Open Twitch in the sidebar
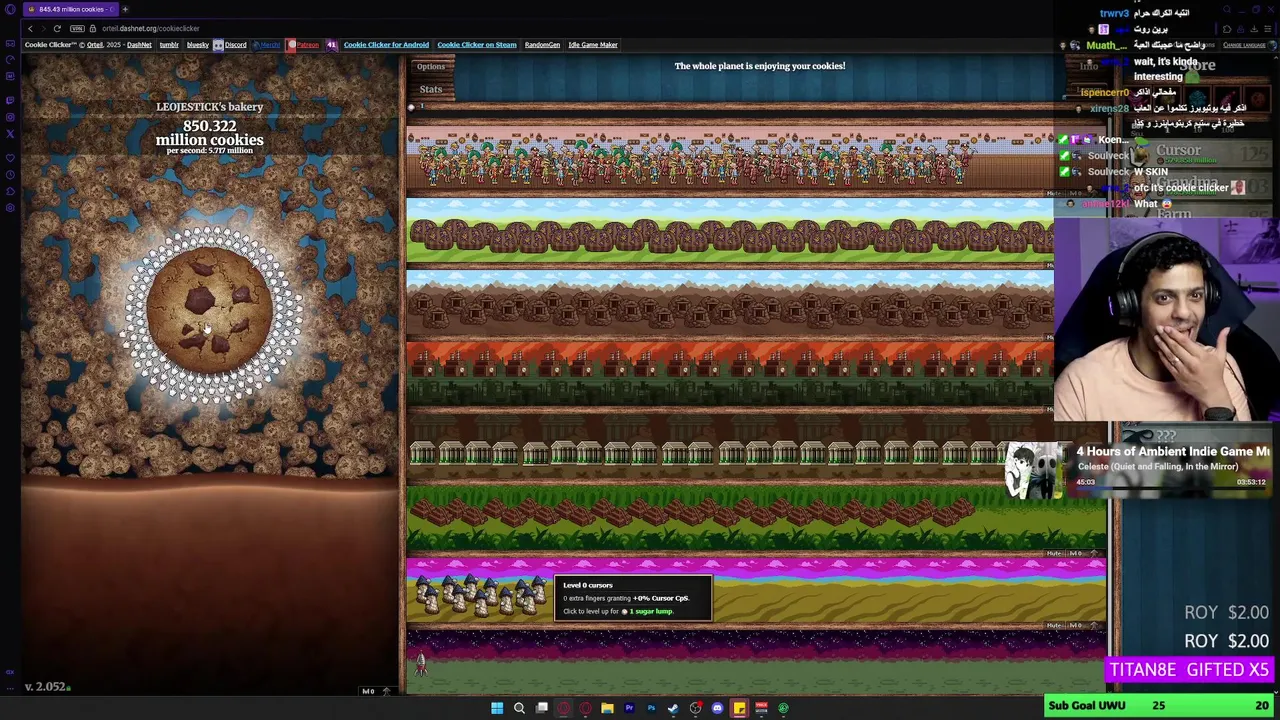Viewport: 1280px width, 720px height. (x=10, y=101)
